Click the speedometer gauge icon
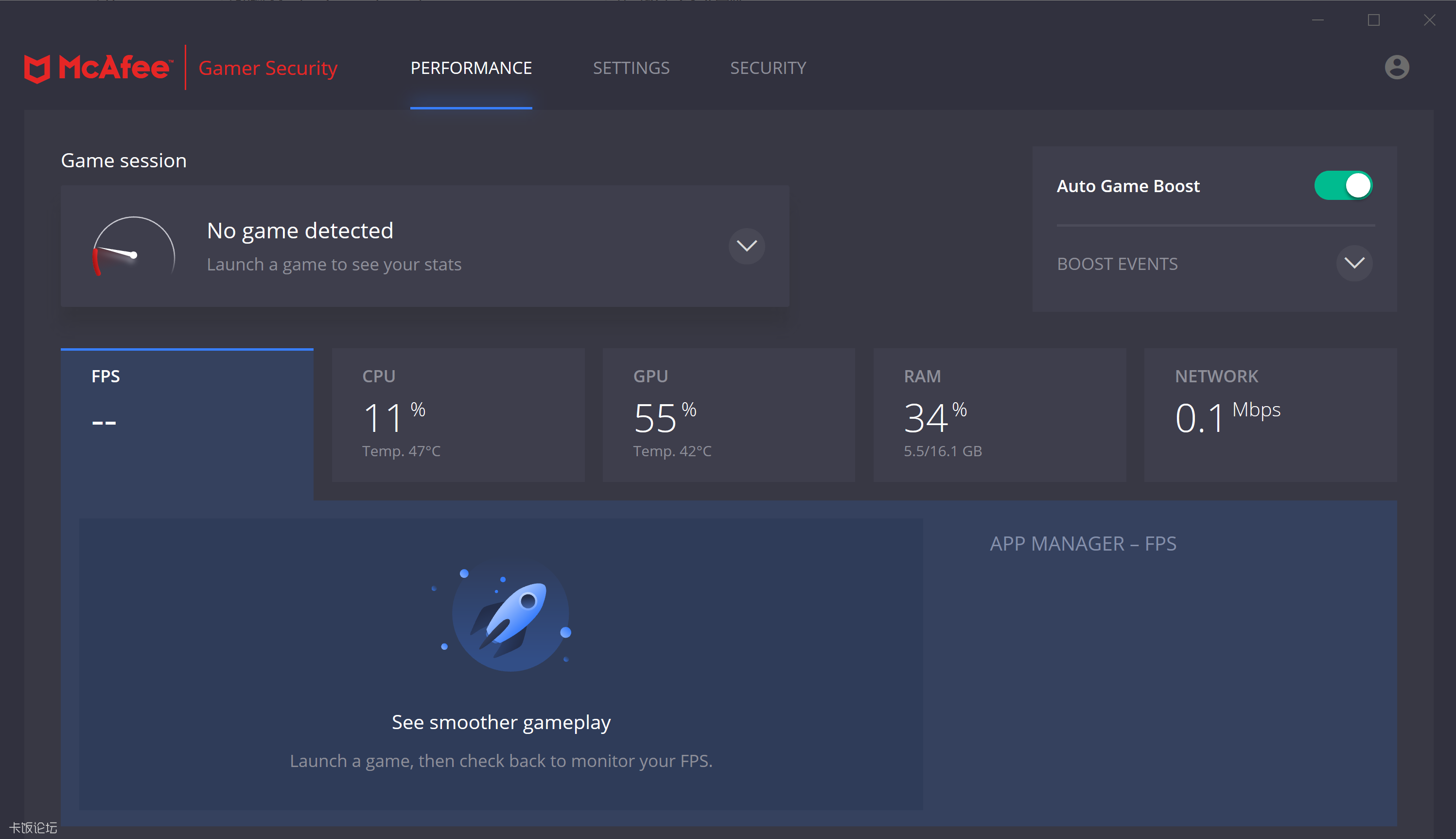Viewport: 1456px width, 839px height. coord(134,247)
